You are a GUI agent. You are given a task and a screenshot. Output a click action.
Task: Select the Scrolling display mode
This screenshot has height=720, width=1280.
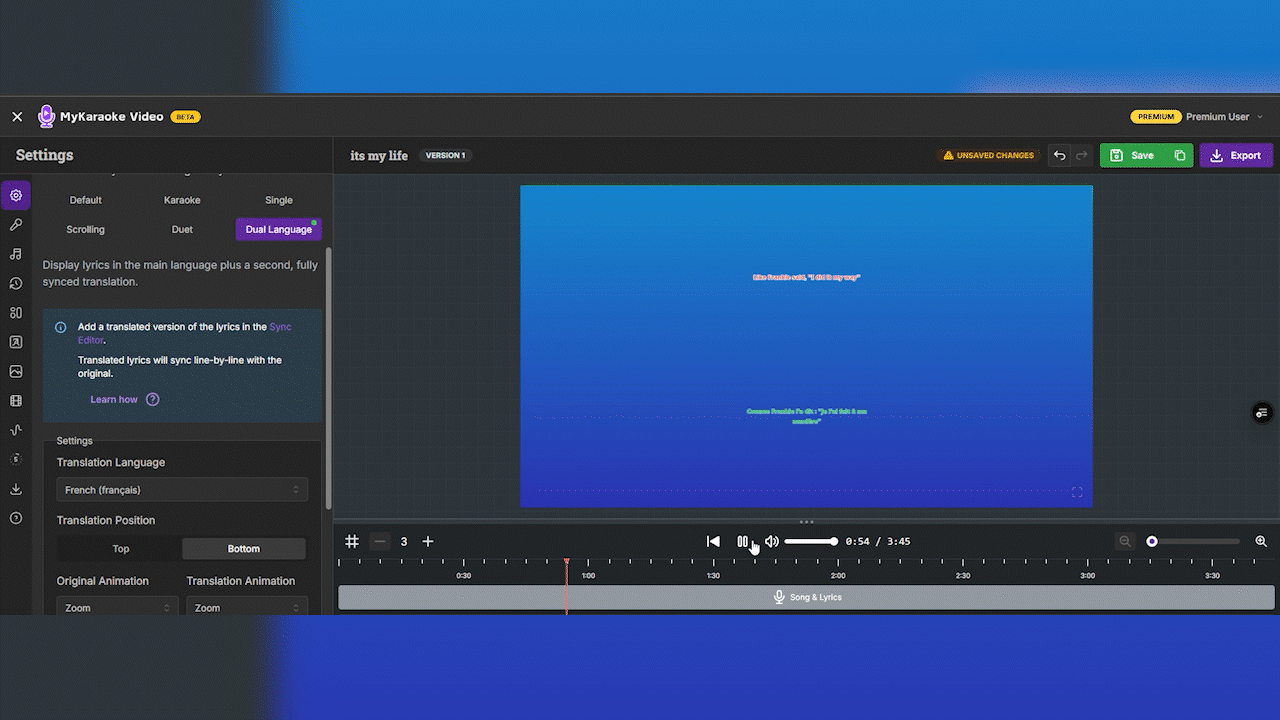point(85,229)
